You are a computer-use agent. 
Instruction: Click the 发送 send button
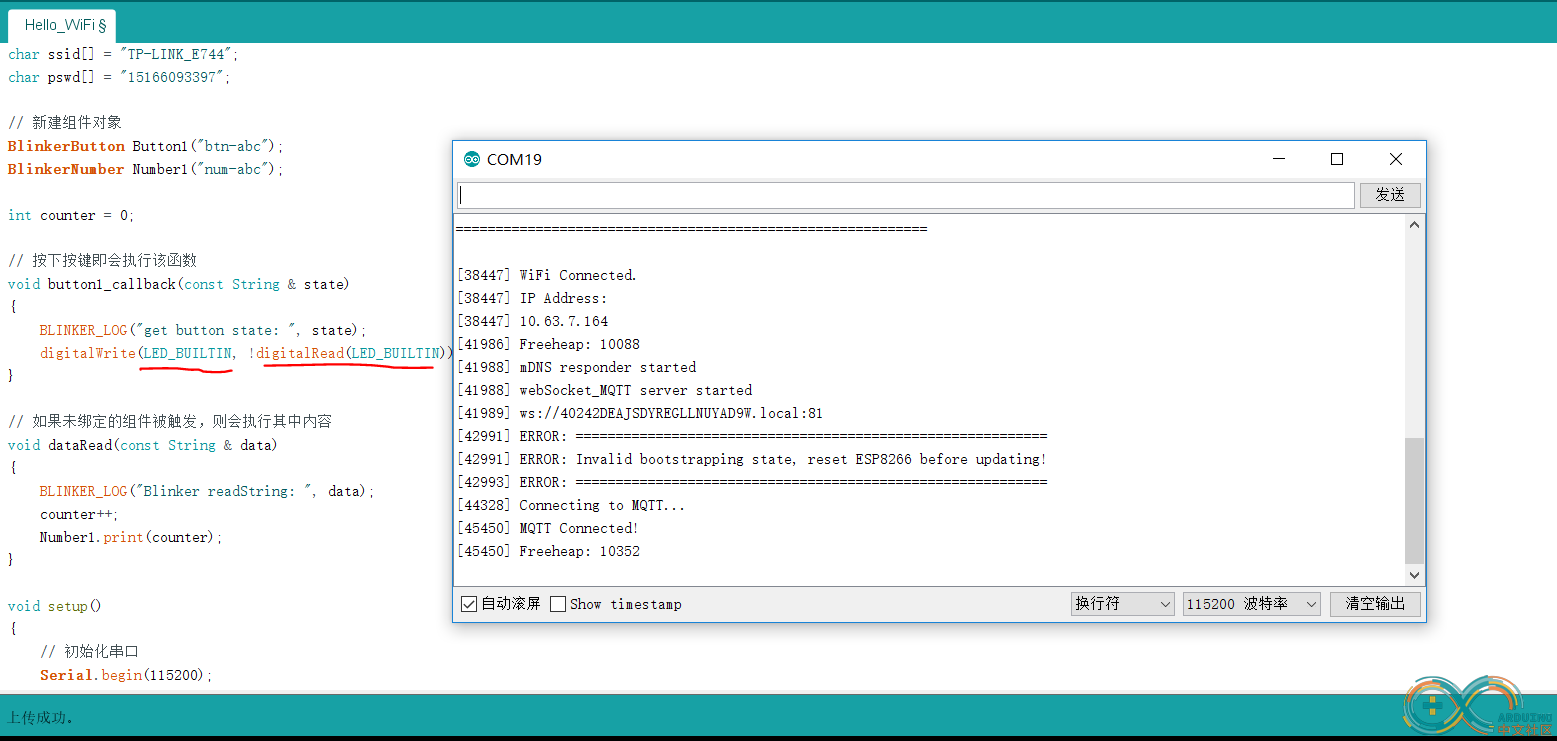(x=1390, y=195)
